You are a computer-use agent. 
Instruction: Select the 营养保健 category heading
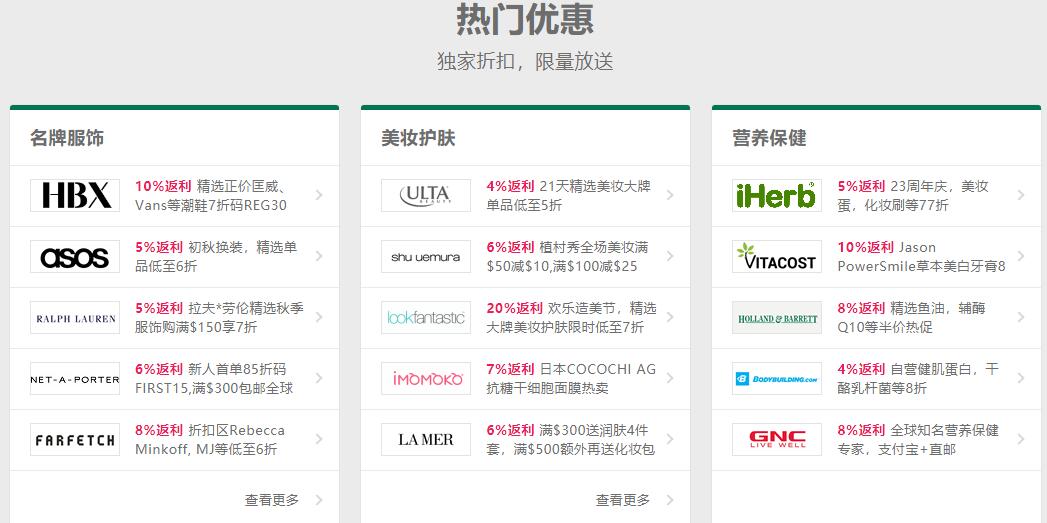(769, 138)
